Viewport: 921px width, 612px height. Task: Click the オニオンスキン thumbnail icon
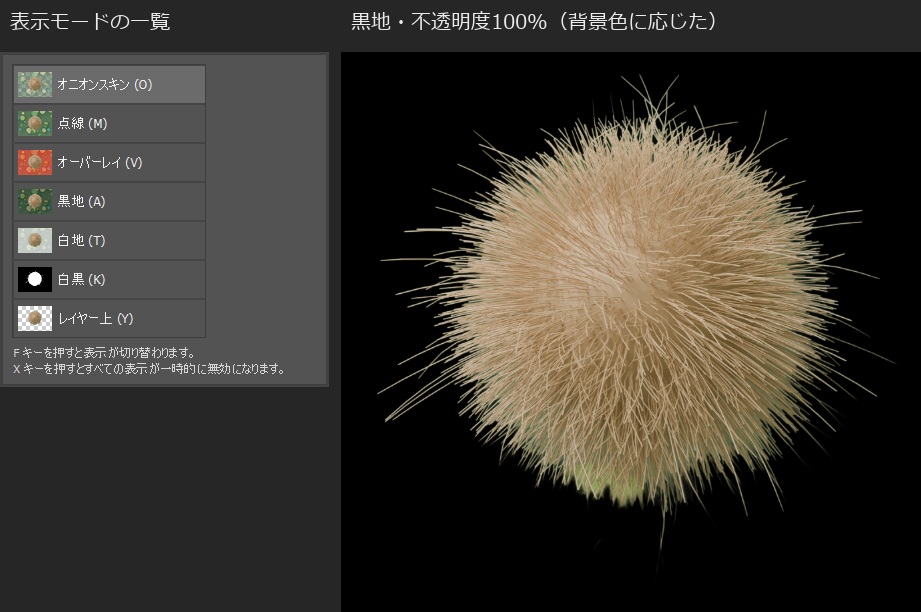click(35, 85)
